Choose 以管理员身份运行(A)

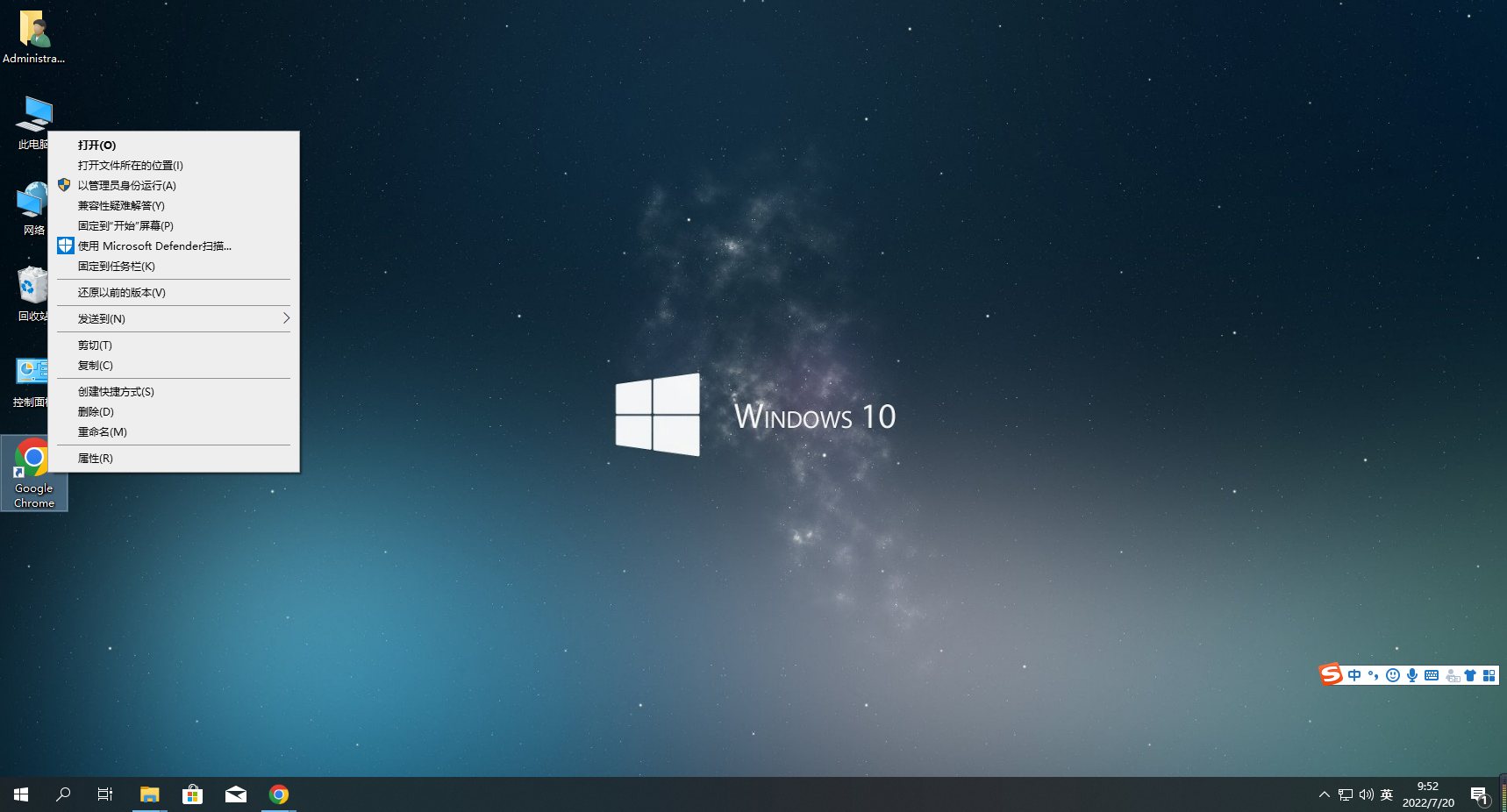174,186
